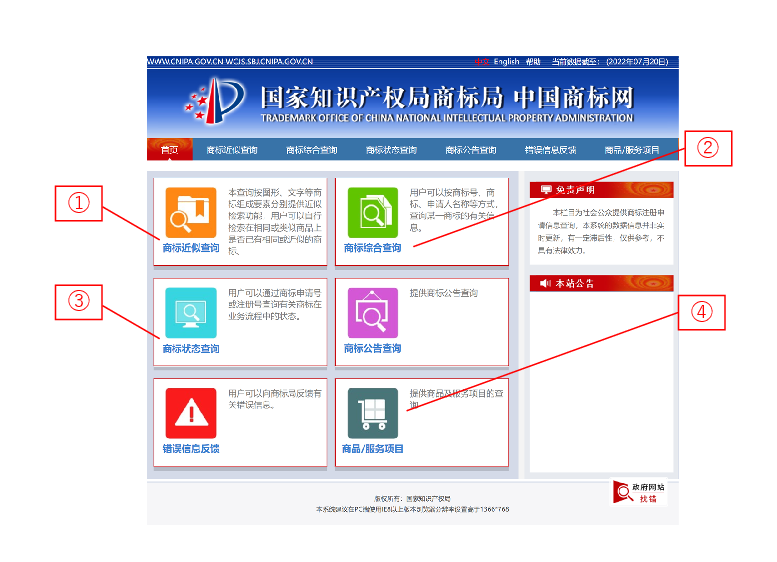Open the red 错误信息反馈 warning icon
Image resolution: width=777 pixels, height=562 pixels.
point(191,413)
